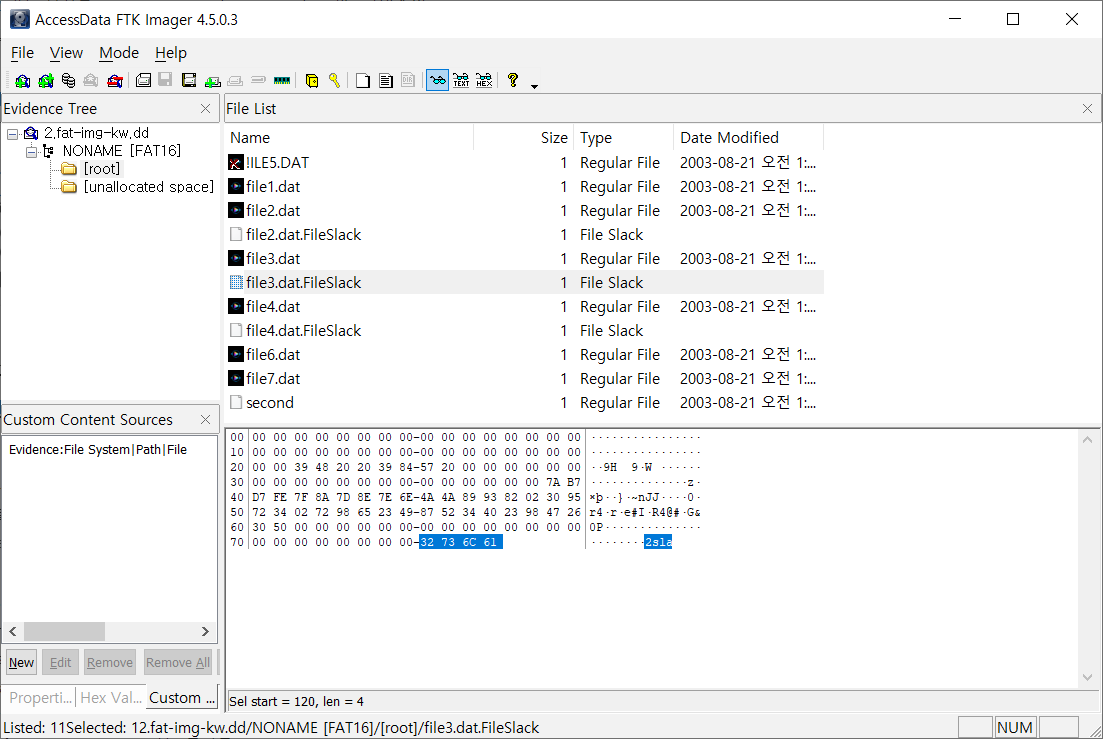1103x739 pixels.
Task: Click the New custom content button
Action: point(22,662)
